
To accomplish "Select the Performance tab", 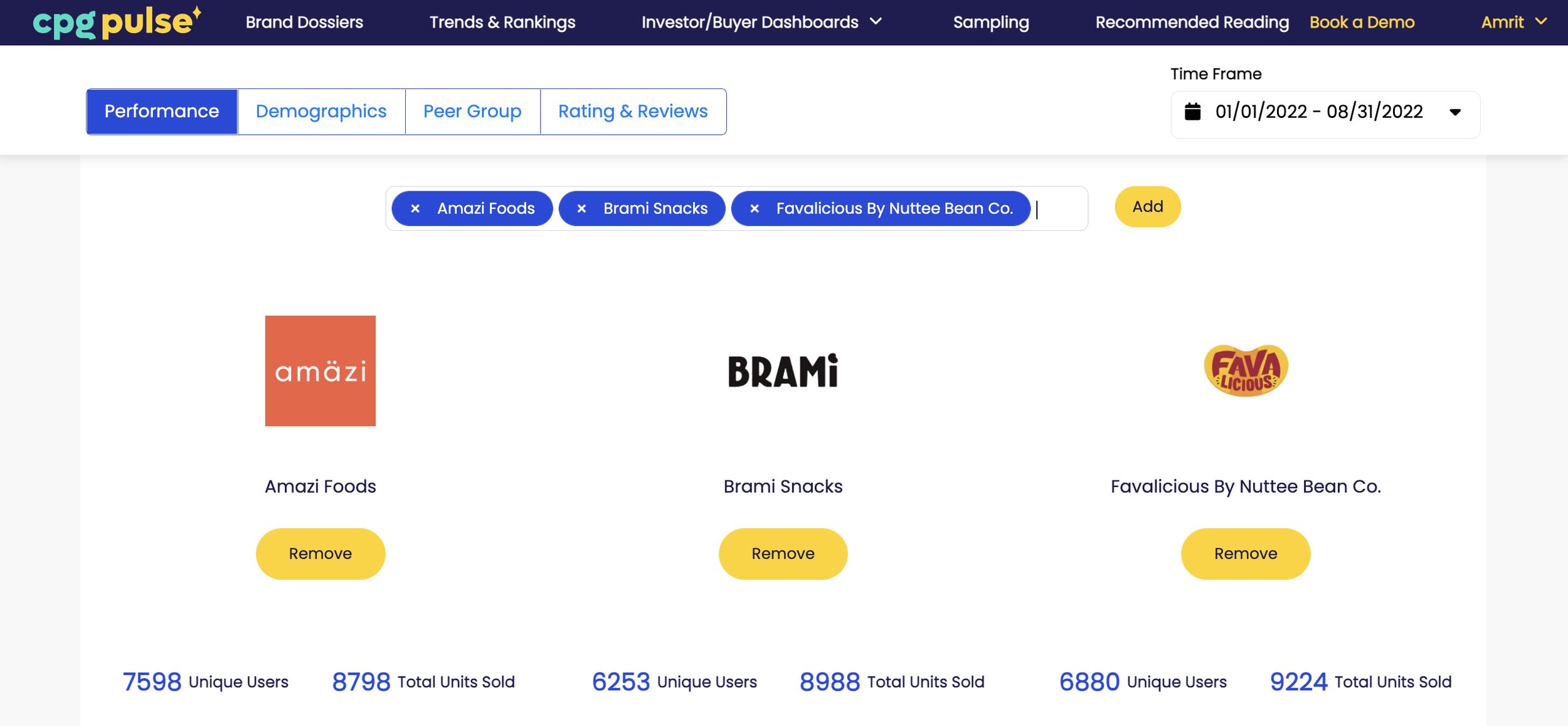I will coord(162,111).
